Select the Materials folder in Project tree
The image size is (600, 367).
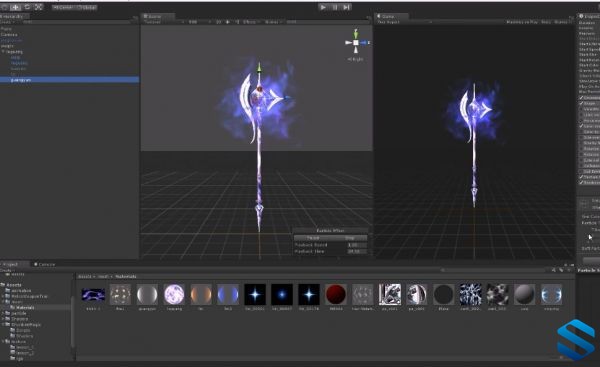pos(26,307)
